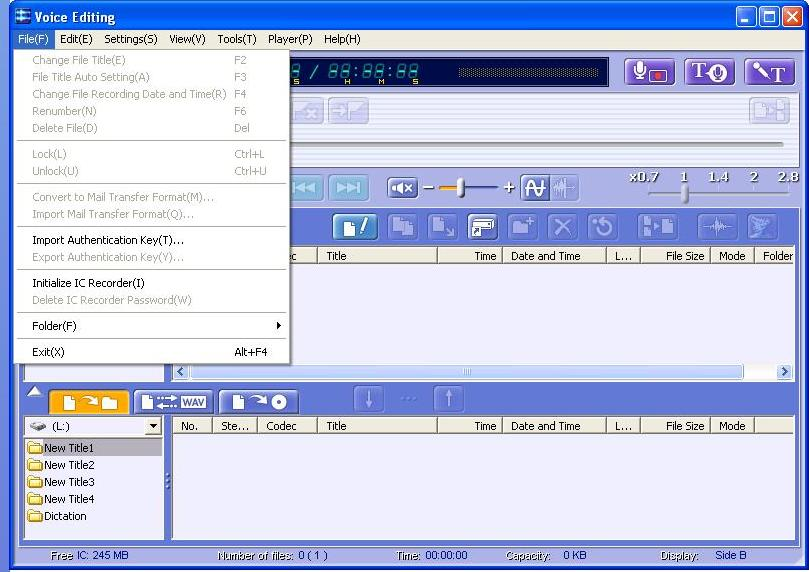Click the Free IC: 245 MB status
Screen dimensions: 809x572
pyautogui.click(x=90, y=555)
